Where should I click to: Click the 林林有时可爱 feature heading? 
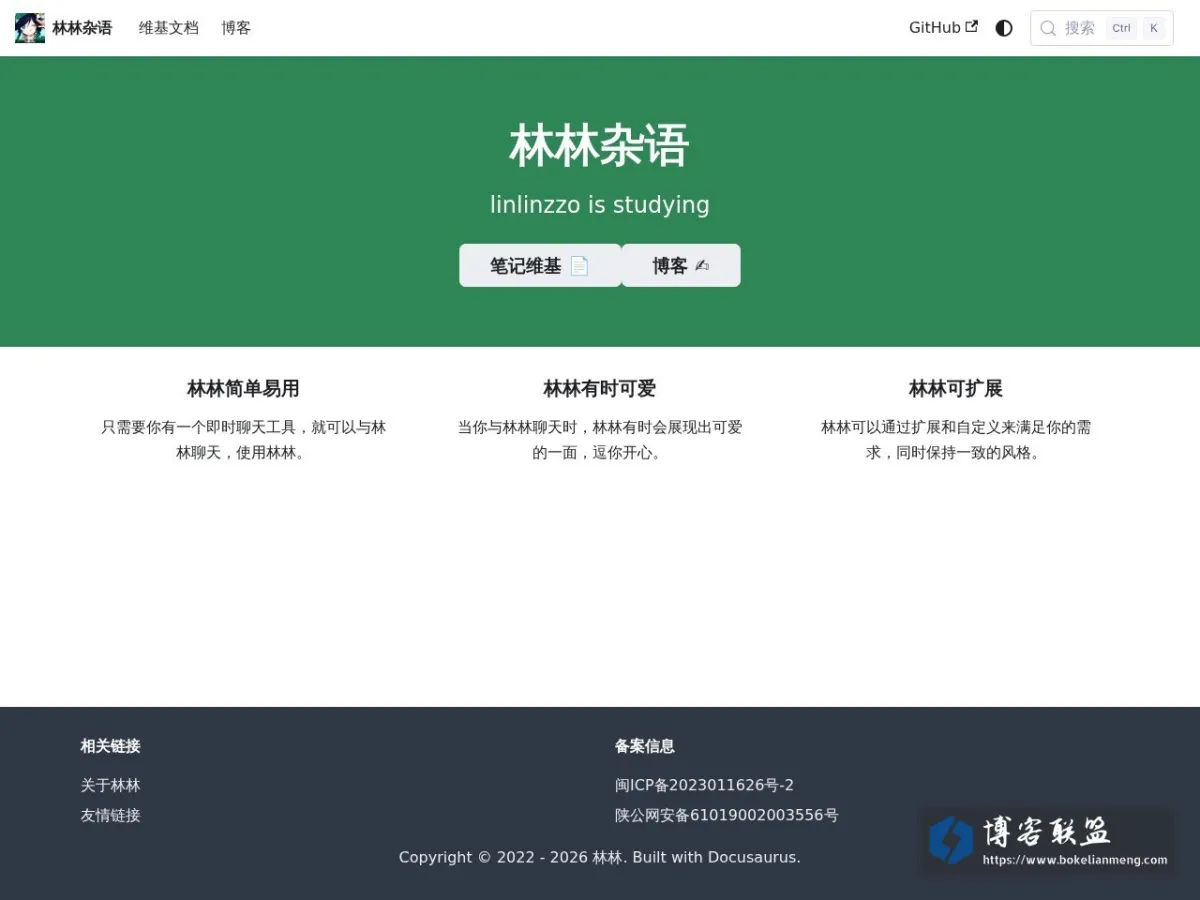click(x=600, y=388)
